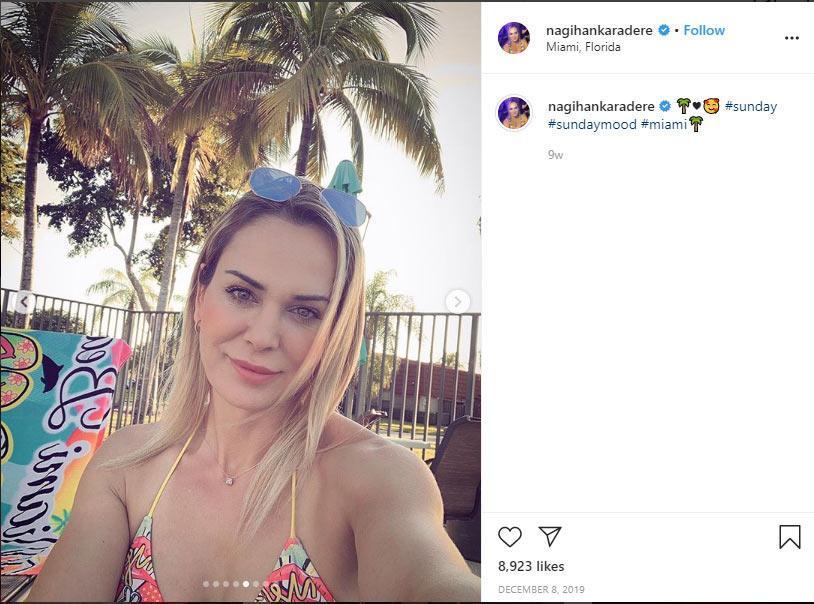
Task: Follow the account nagihankaradere
Action: point(704,30)
